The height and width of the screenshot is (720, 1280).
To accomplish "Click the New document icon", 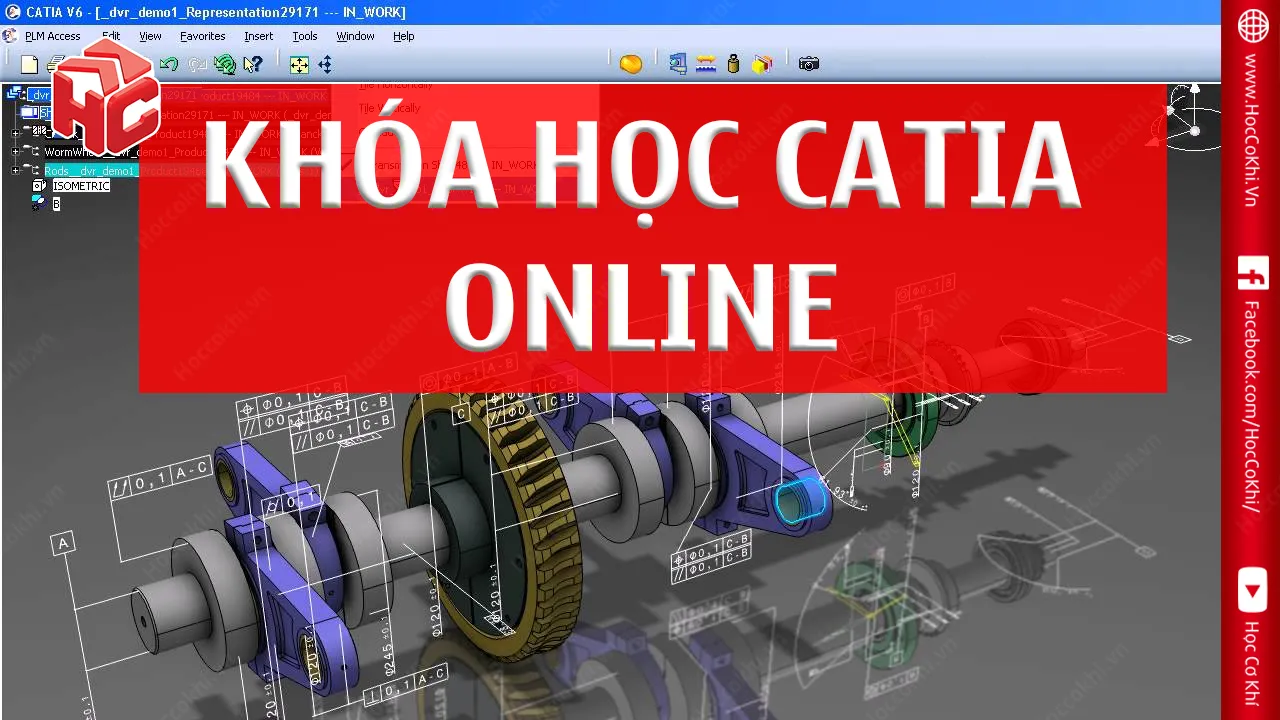I will [x=29, y=65].
